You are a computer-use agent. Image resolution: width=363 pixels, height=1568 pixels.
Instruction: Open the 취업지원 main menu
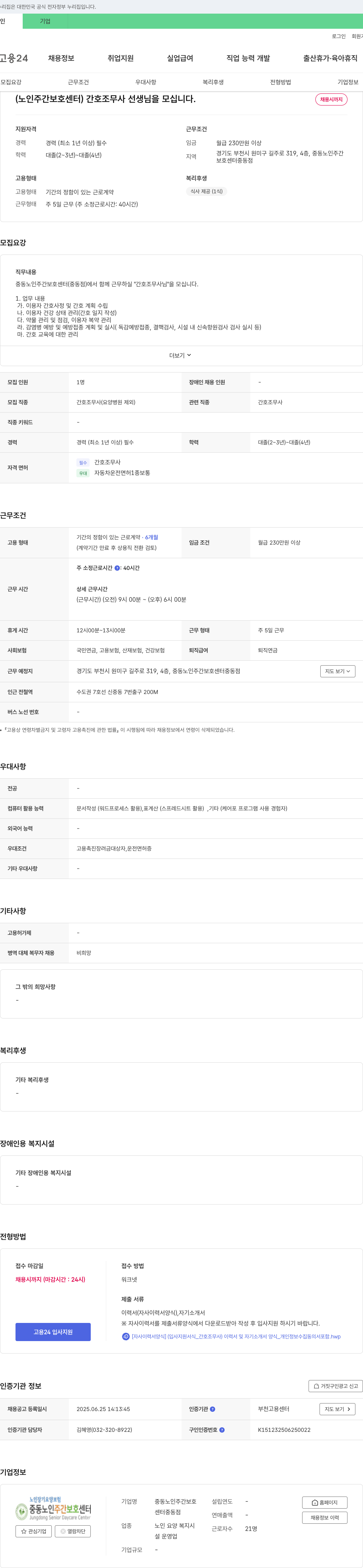(121, 59)
